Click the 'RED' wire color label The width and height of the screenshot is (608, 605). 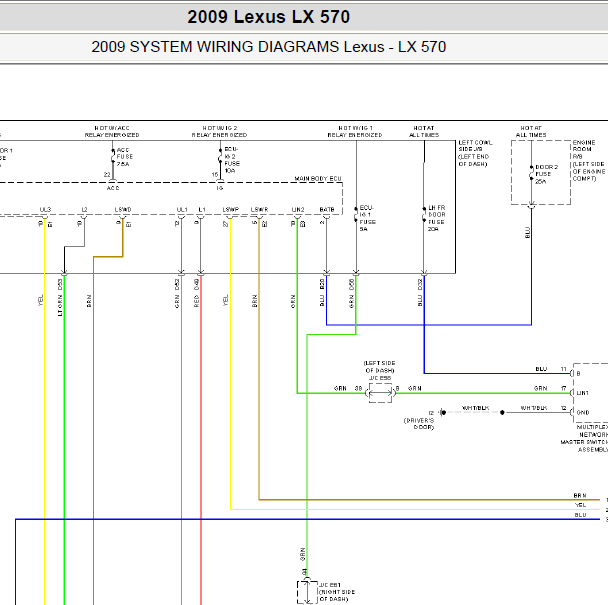point(196,301)
